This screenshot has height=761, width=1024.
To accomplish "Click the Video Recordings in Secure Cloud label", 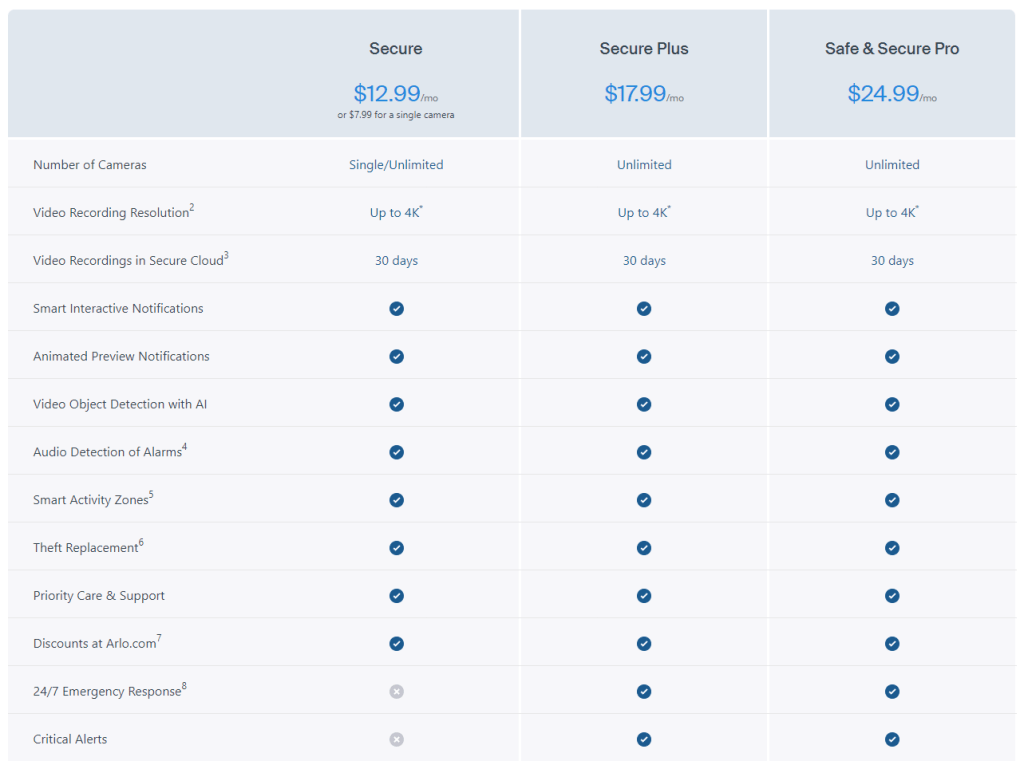I will [x=128, y=261].
